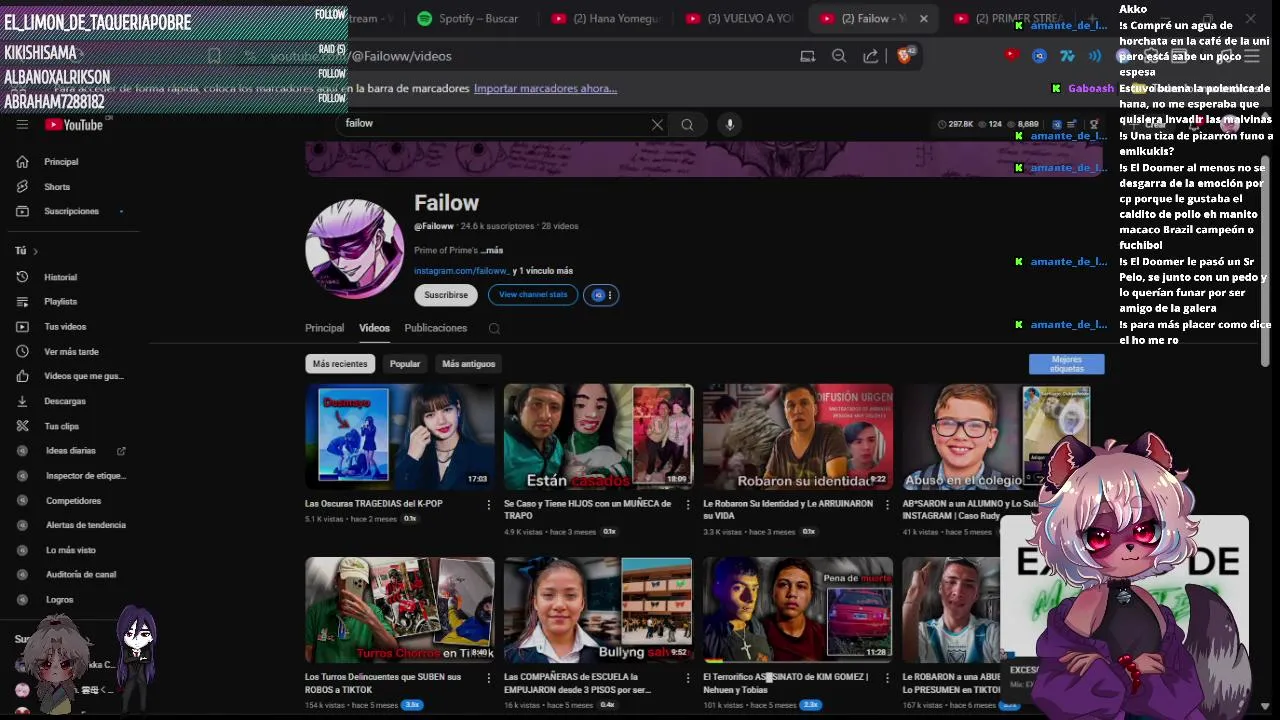
Task: Open Inspector de etiquetas tool
Action: (x=86, y=476)
